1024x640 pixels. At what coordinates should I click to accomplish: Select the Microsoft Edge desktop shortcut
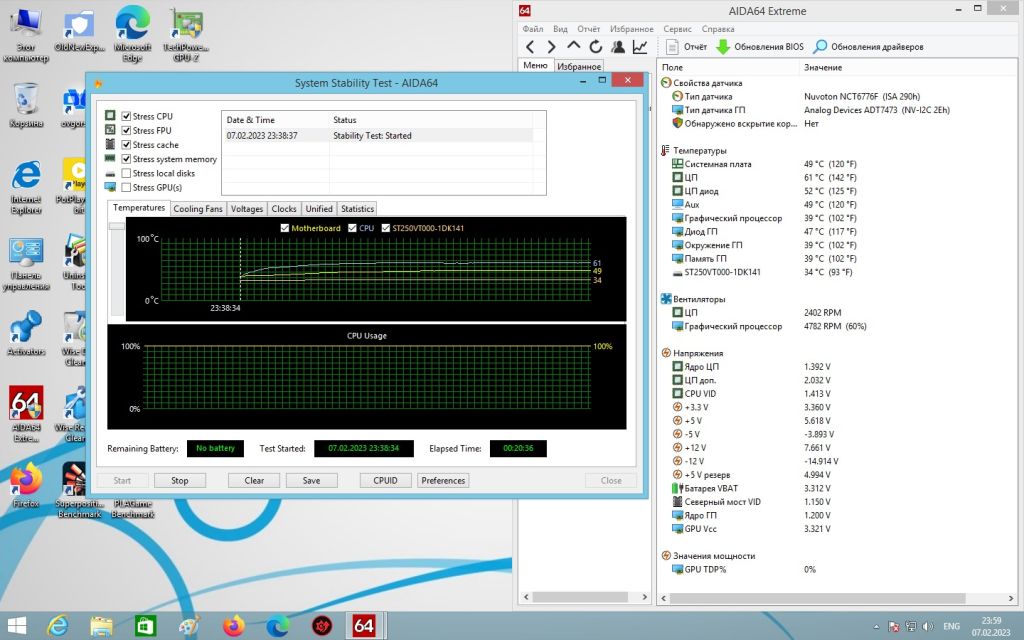133,34
